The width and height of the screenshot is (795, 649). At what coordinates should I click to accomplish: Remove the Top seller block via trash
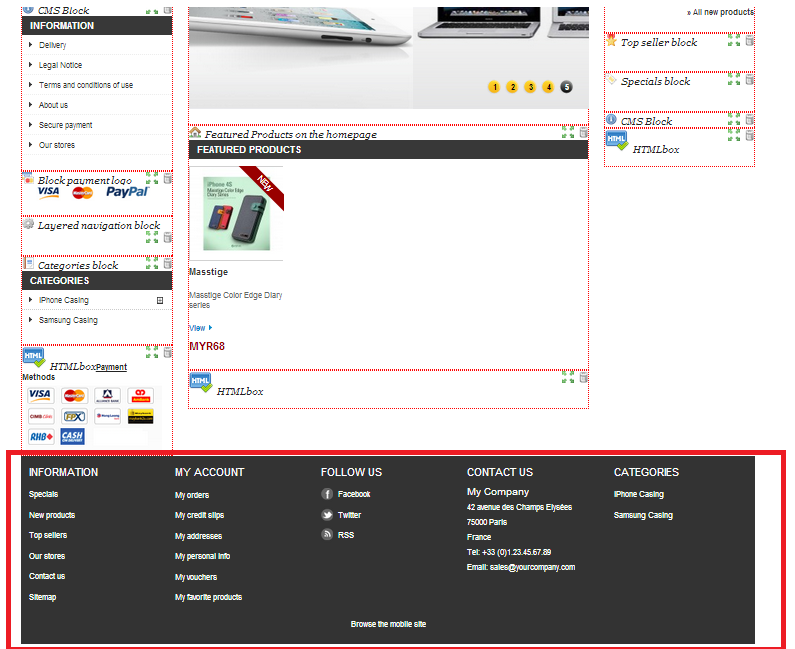(750, 41)
